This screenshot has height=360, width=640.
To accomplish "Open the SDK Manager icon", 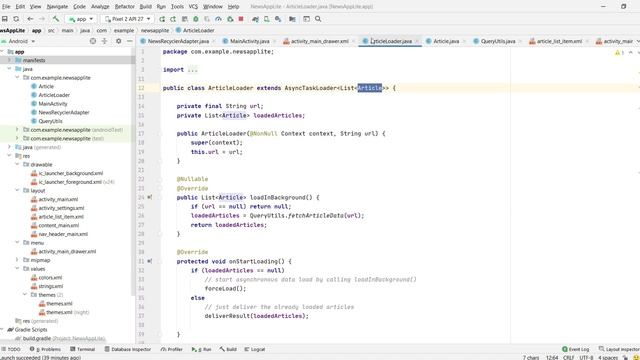I will click(x=278, y=19).
